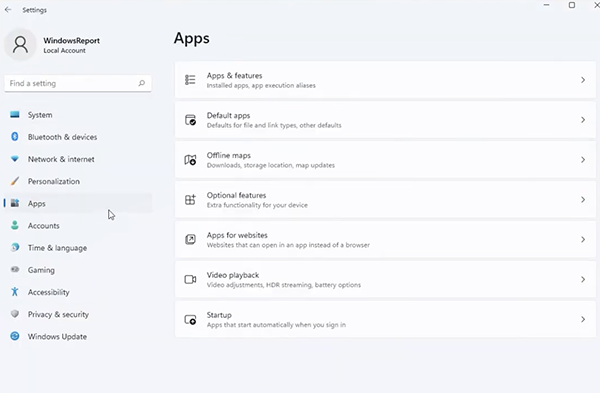Minimize the Settings window
600x393 pixels.
point(546,5)
